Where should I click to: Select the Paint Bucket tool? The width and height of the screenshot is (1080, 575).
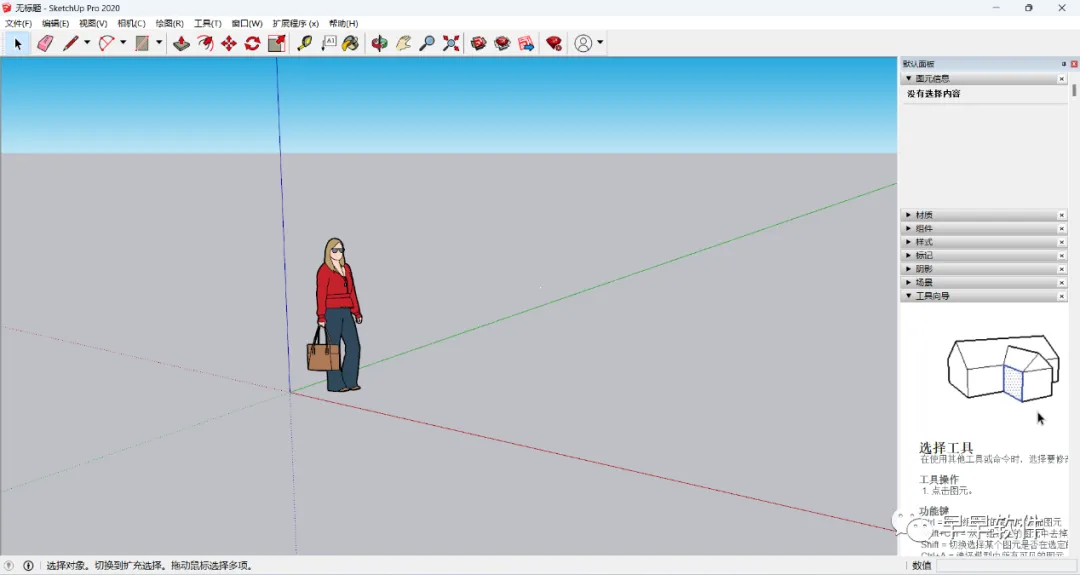(351, 43)
